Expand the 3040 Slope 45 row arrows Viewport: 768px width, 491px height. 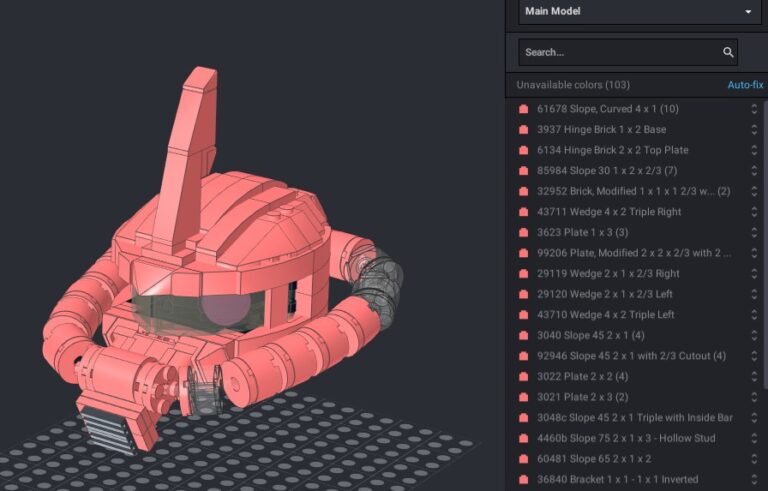click(754, 335)
